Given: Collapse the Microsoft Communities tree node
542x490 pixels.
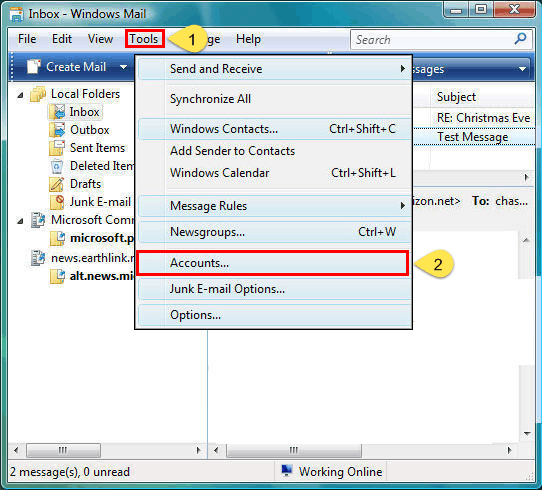Looking at the screenshot, I should coord(20,220).
